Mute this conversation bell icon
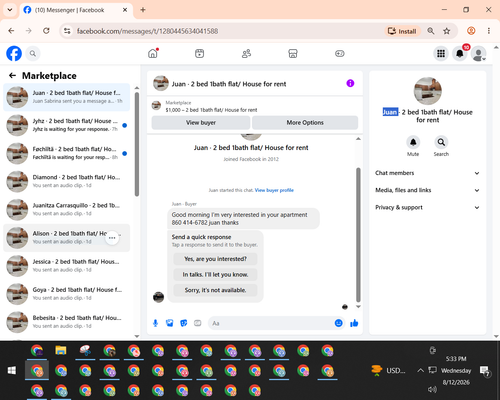 point(413,142)
